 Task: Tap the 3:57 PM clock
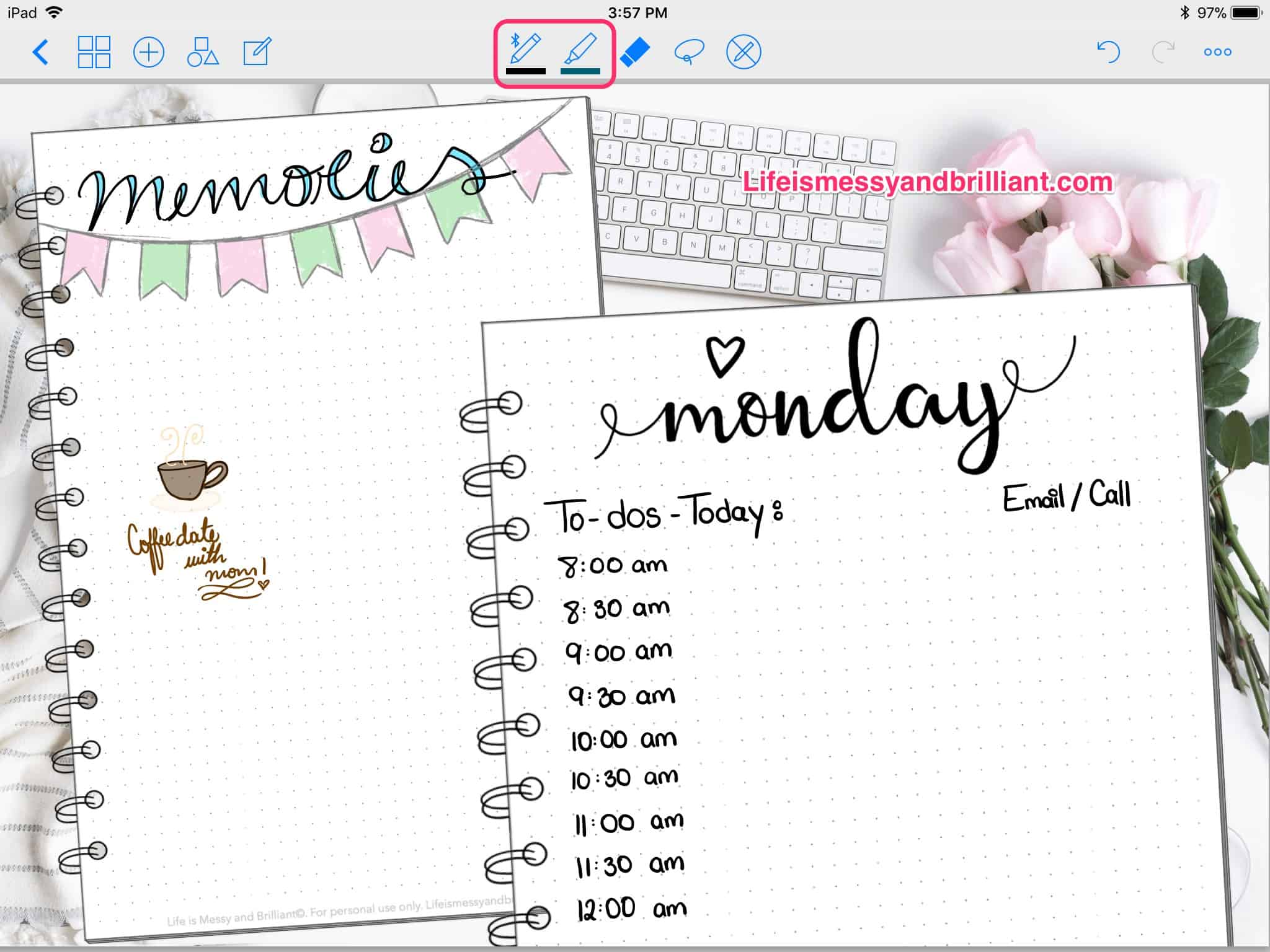637,12
